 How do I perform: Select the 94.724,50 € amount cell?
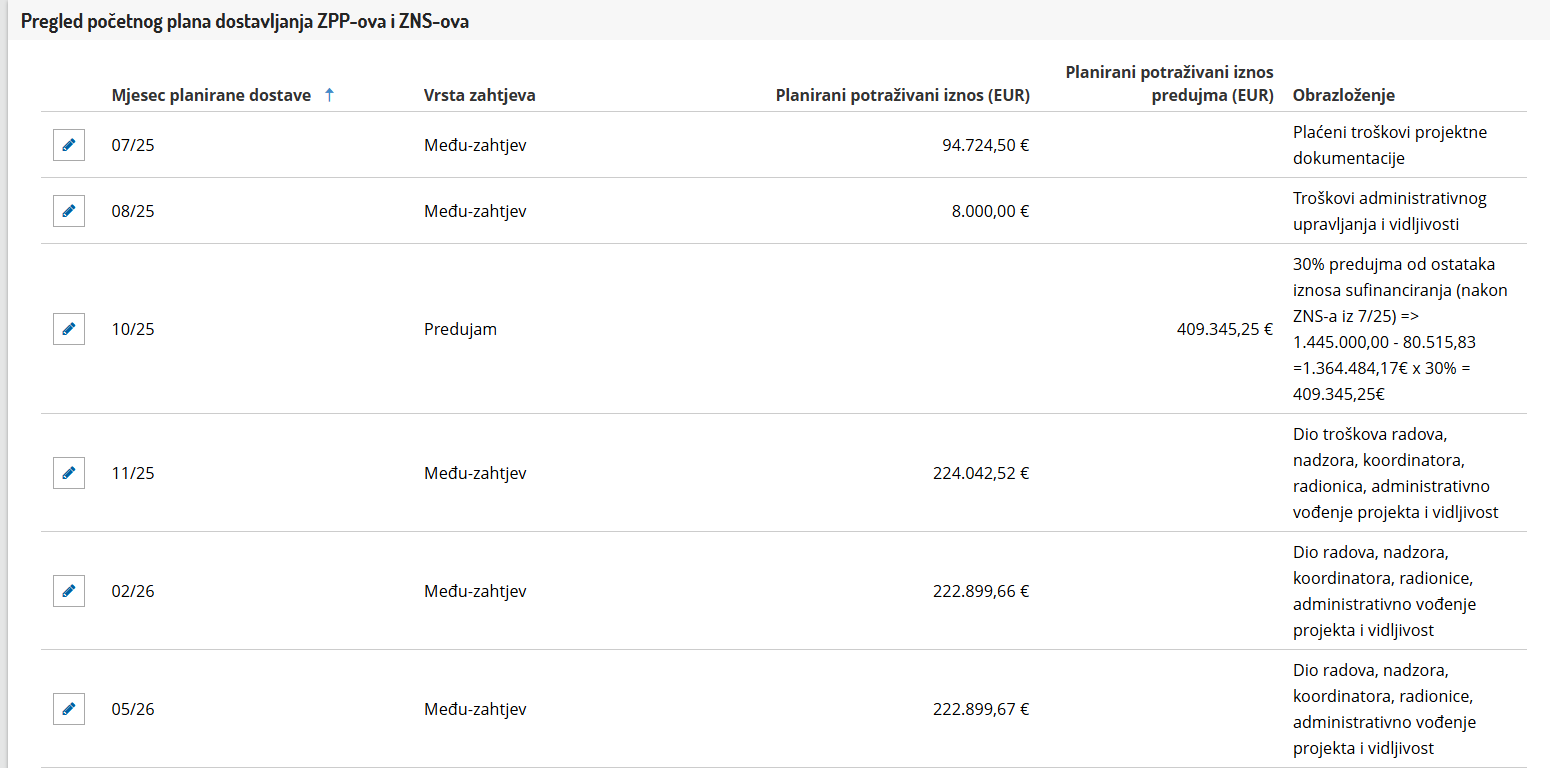pos(985,145)
